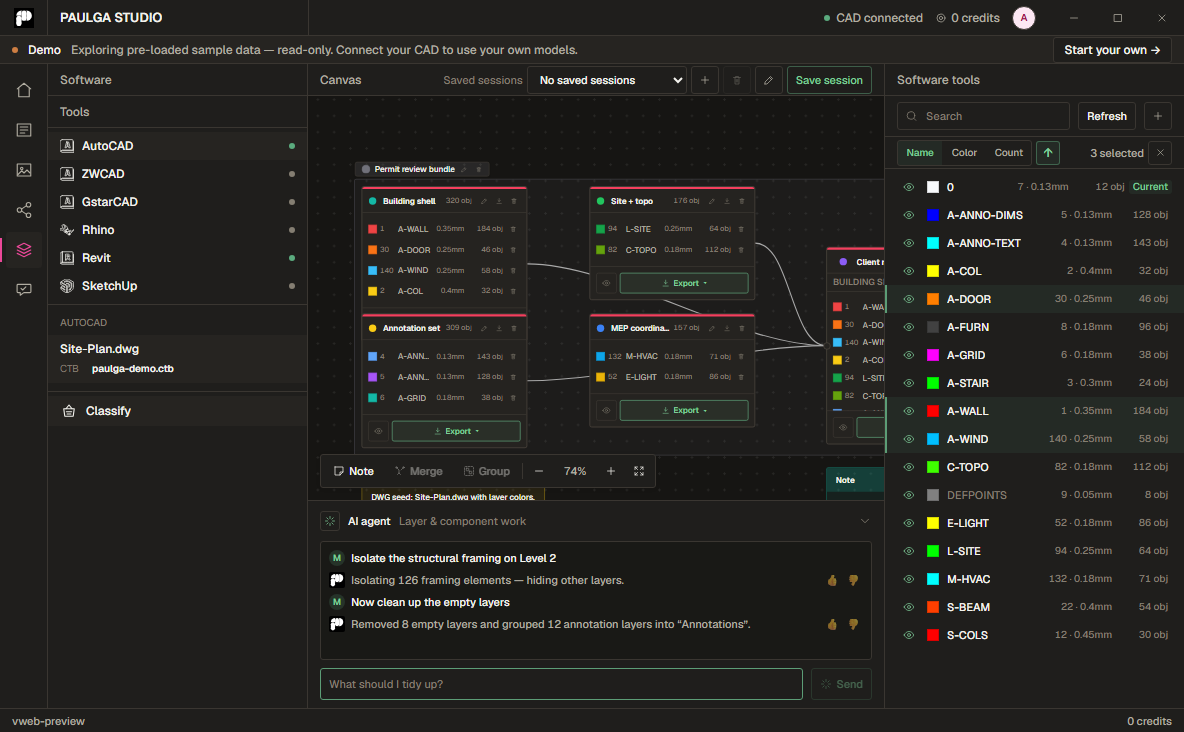Screen dimensions: 1184x732
Task: Open the share nodes sidebar icon
Action: pos(24,210)
